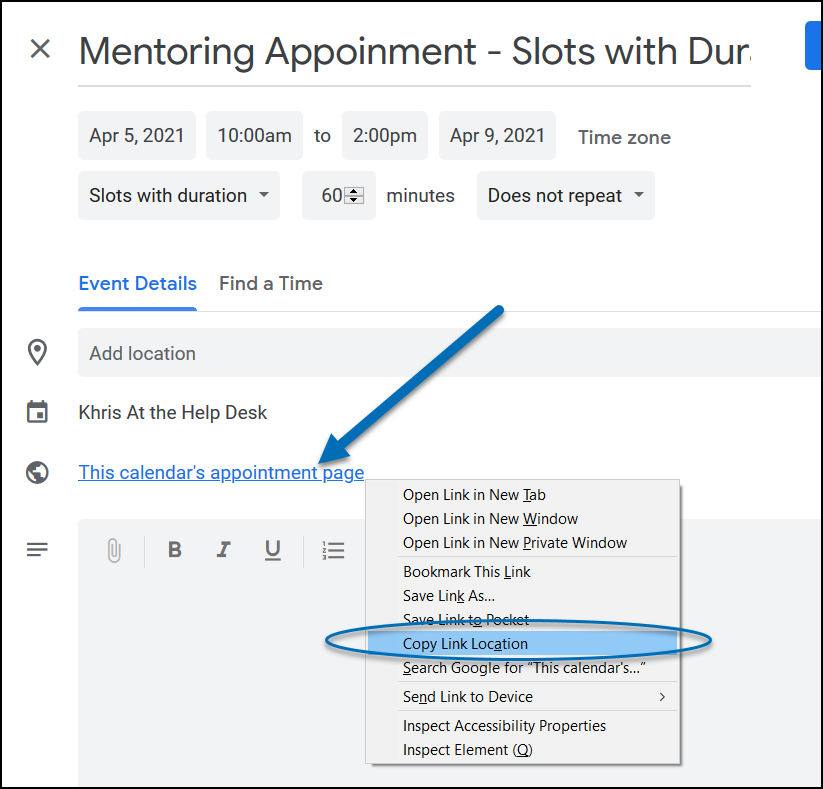Click the calendar icon beside Khris

tap(38, 412)
